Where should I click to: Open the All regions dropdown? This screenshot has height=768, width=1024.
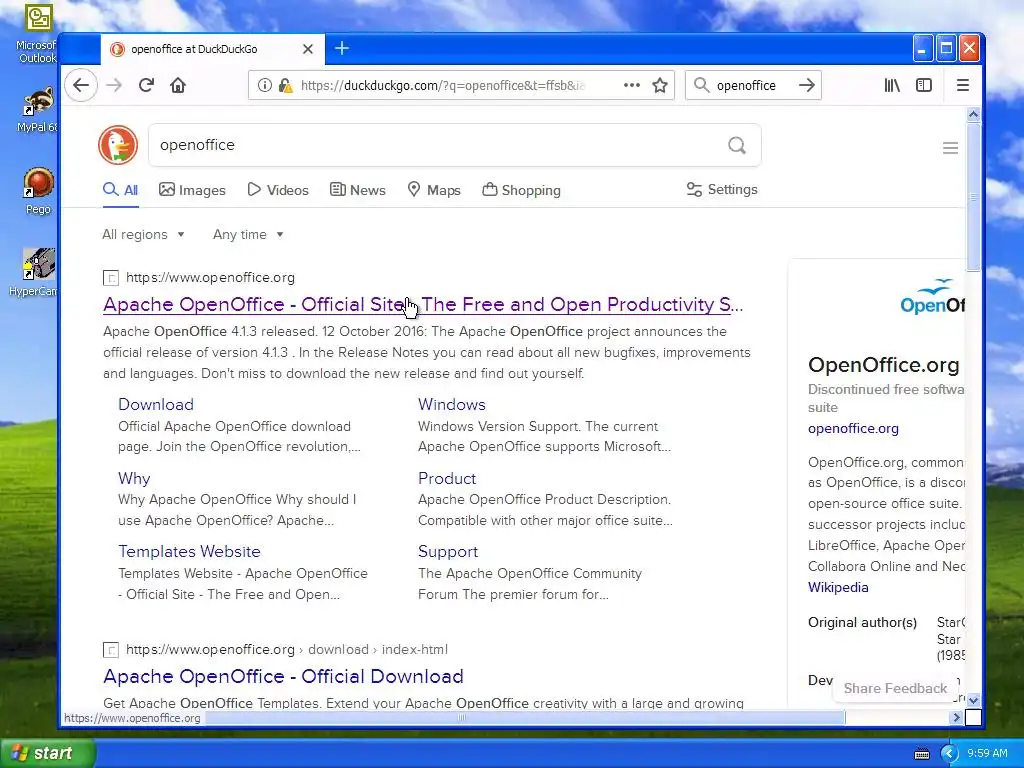(143, 234)
